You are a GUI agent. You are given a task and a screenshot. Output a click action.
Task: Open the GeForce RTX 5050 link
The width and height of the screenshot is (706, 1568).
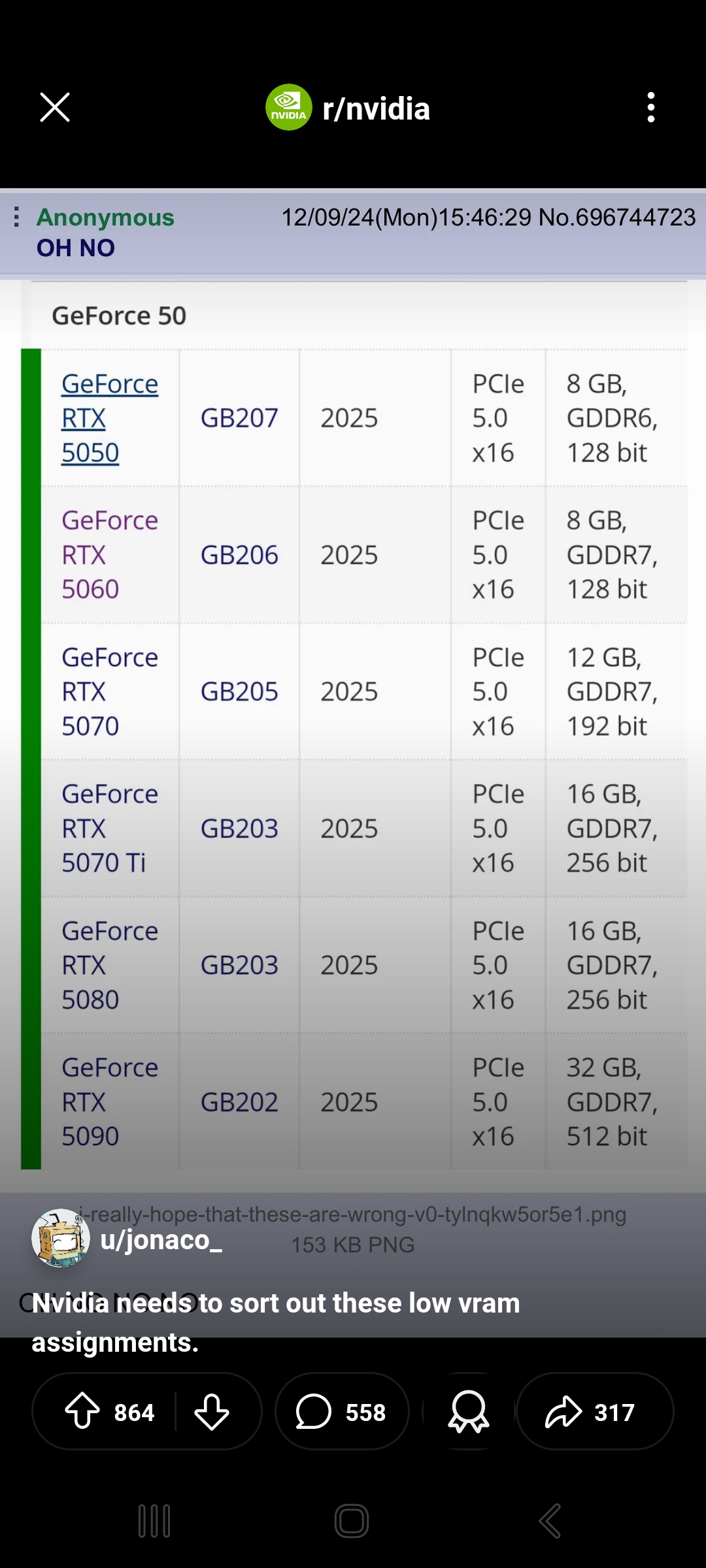click(110, 418)
